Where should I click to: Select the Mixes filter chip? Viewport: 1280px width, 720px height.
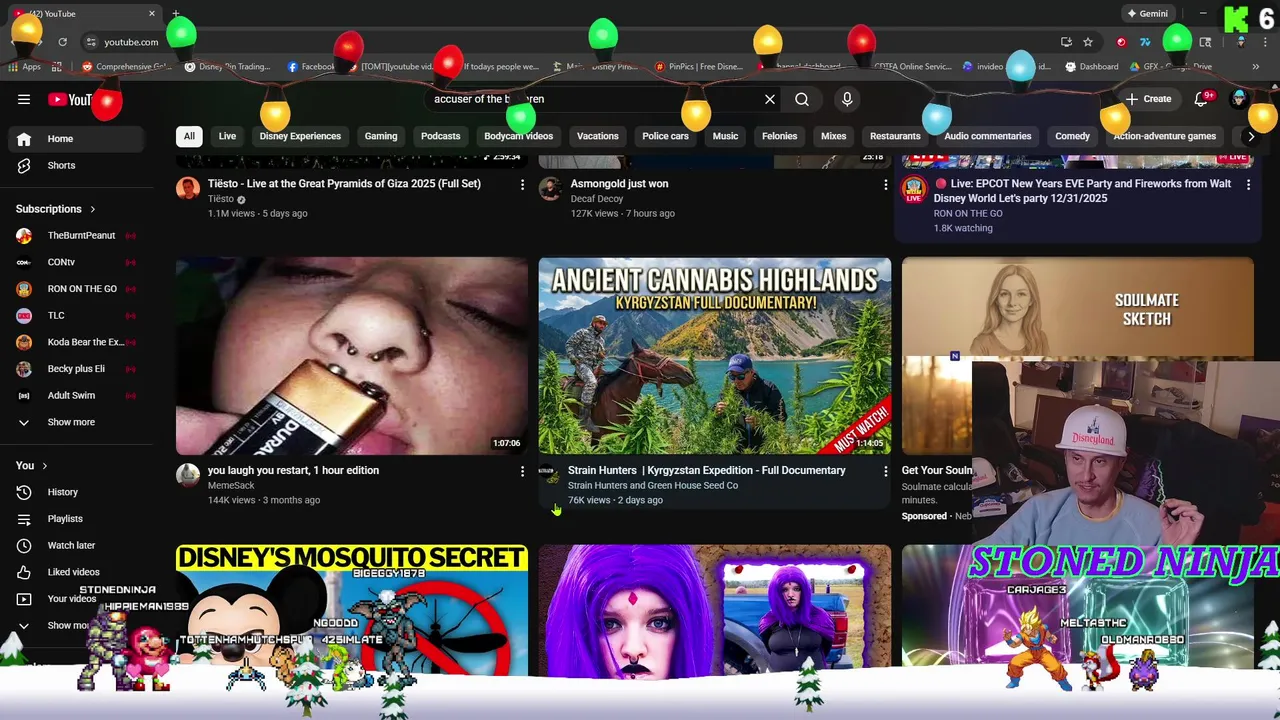pyautogui.click(x=833, y=136)
